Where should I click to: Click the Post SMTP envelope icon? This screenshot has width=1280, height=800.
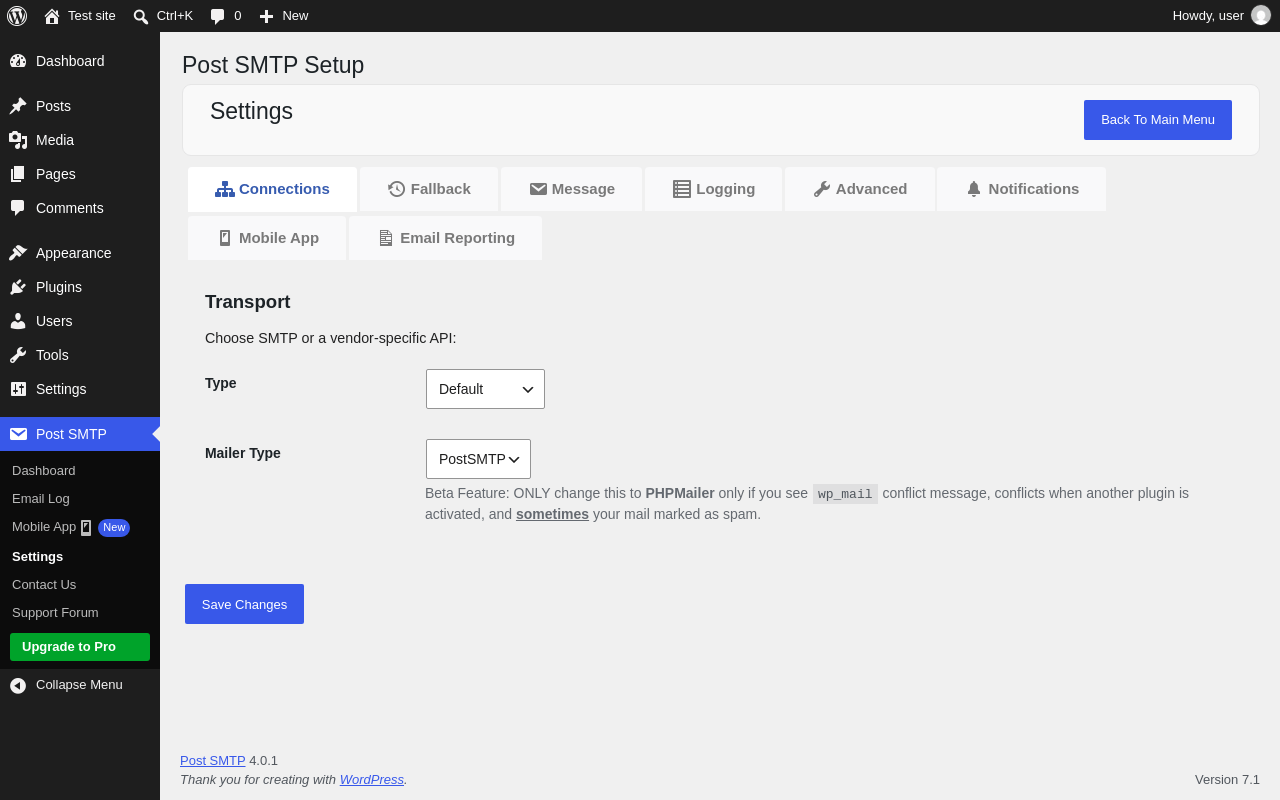click(x=18, y=434)
